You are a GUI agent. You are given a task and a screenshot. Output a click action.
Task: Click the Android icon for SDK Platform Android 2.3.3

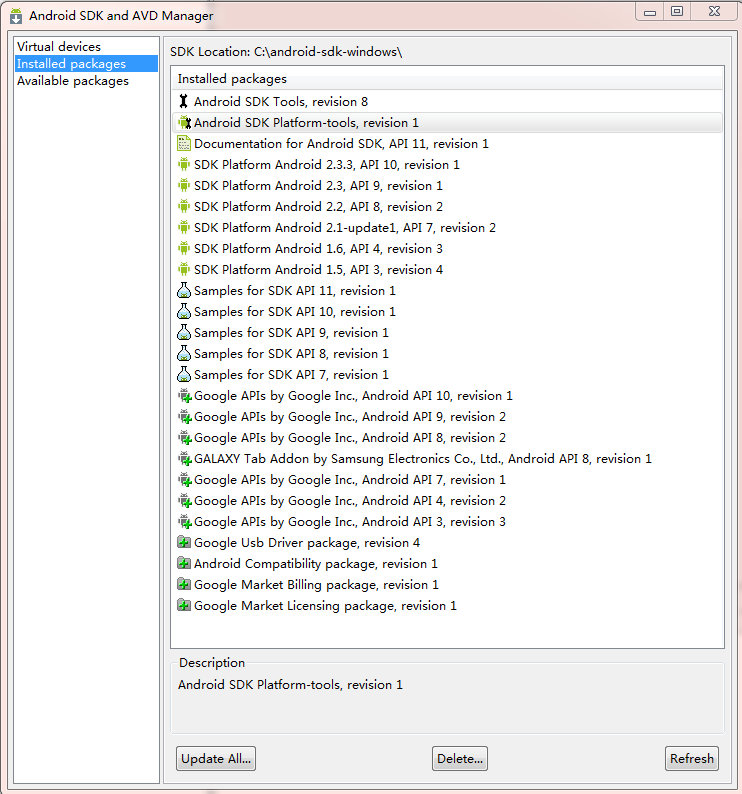click(x=184, y=165)
